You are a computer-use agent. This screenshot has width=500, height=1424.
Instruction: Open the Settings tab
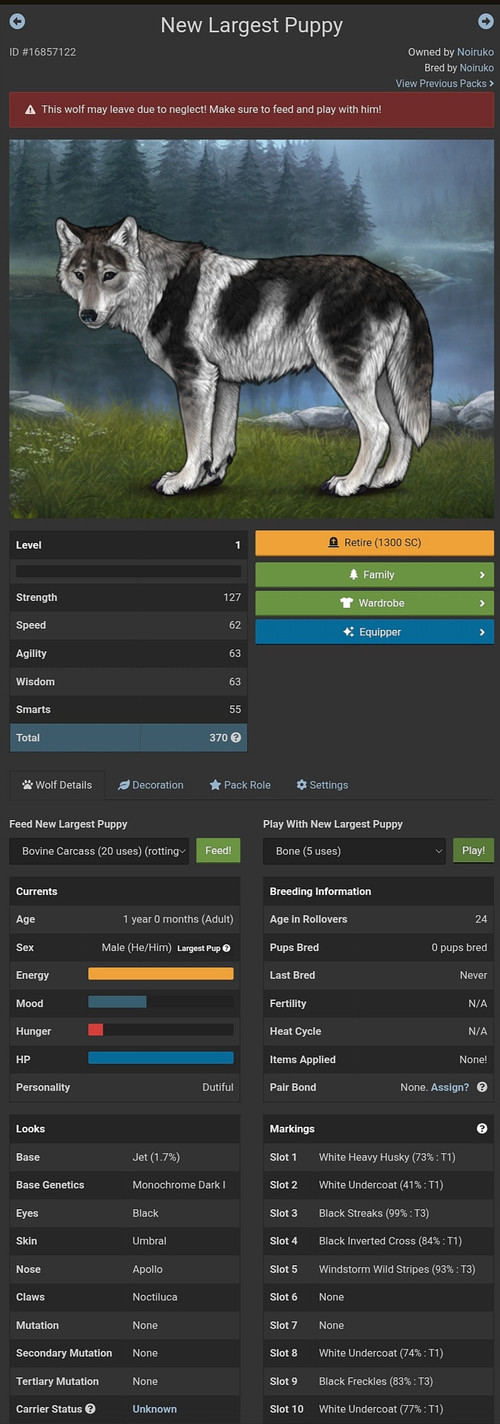(322, 785)
